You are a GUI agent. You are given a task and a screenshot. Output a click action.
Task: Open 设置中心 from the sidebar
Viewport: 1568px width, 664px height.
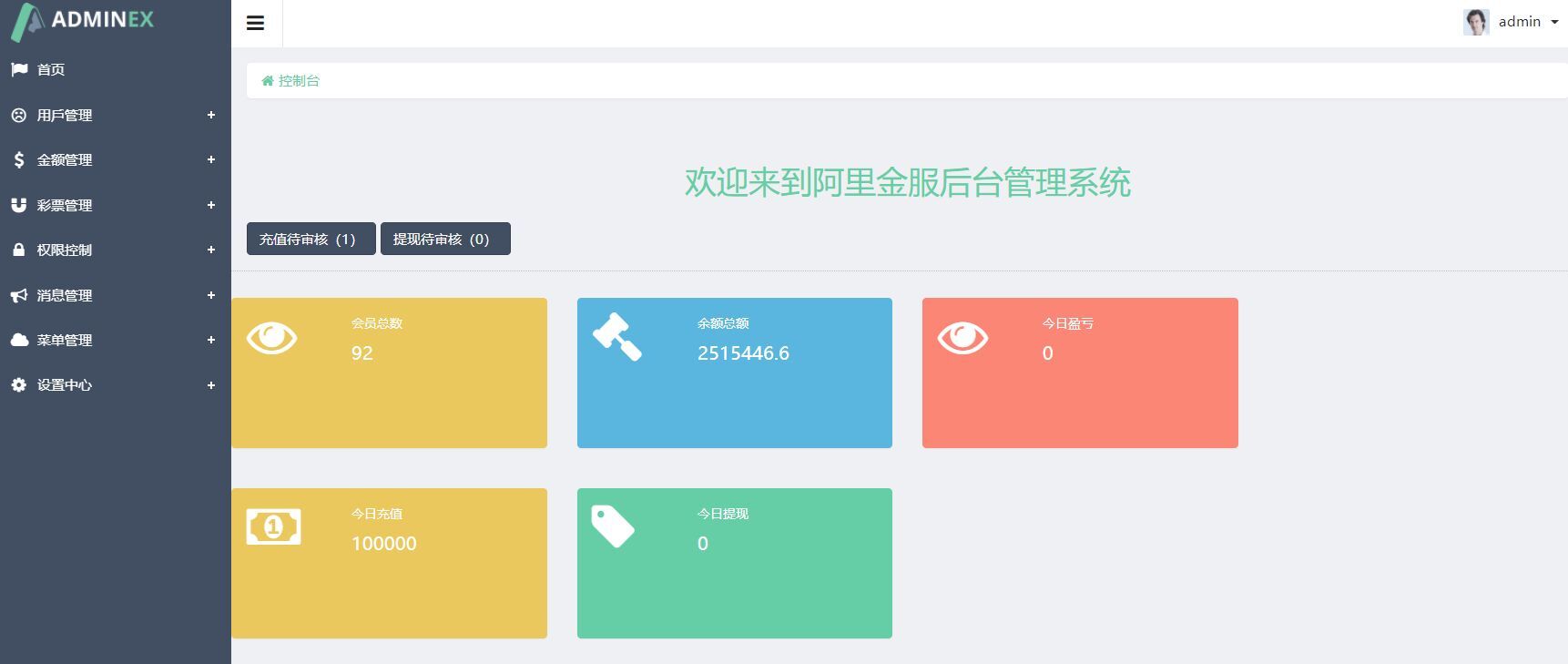[116, 385]
